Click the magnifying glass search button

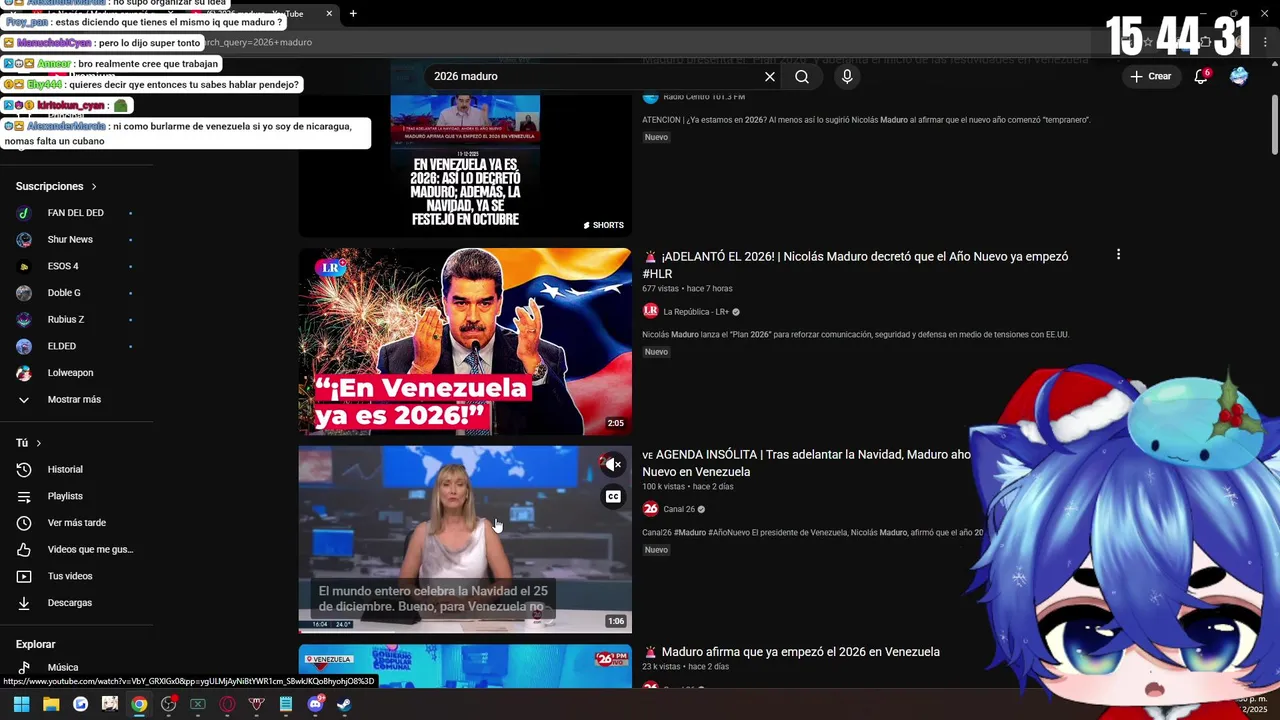click(802, 77)
